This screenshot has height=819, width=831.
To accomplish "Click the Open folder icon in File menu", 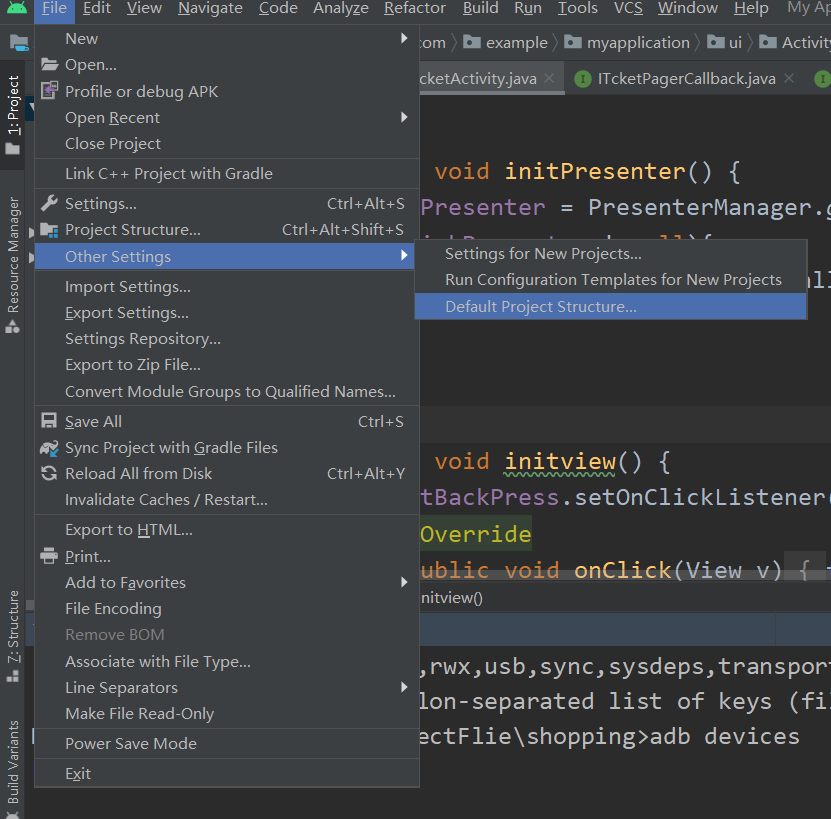I will coord(49,65).
